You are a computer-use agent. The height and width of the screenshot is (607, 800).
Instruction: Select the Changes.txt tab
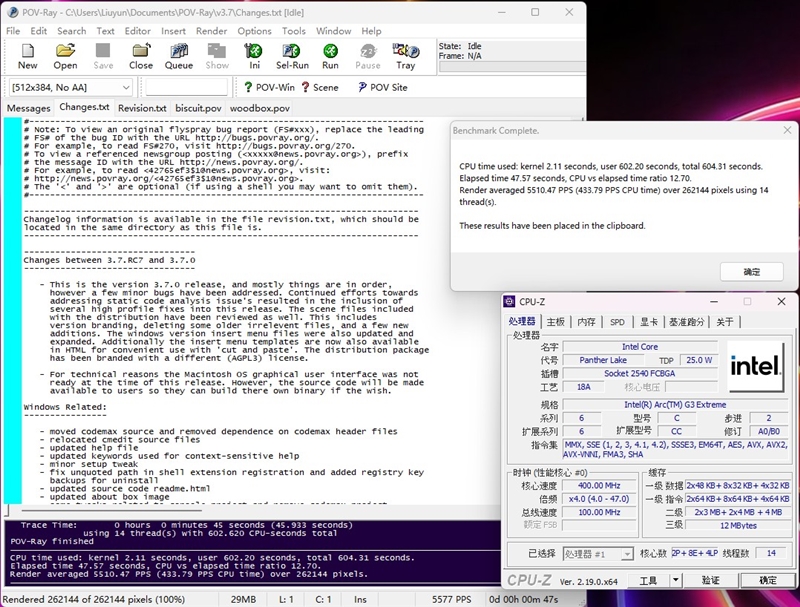pyautogui.click(x=84, y=107)
